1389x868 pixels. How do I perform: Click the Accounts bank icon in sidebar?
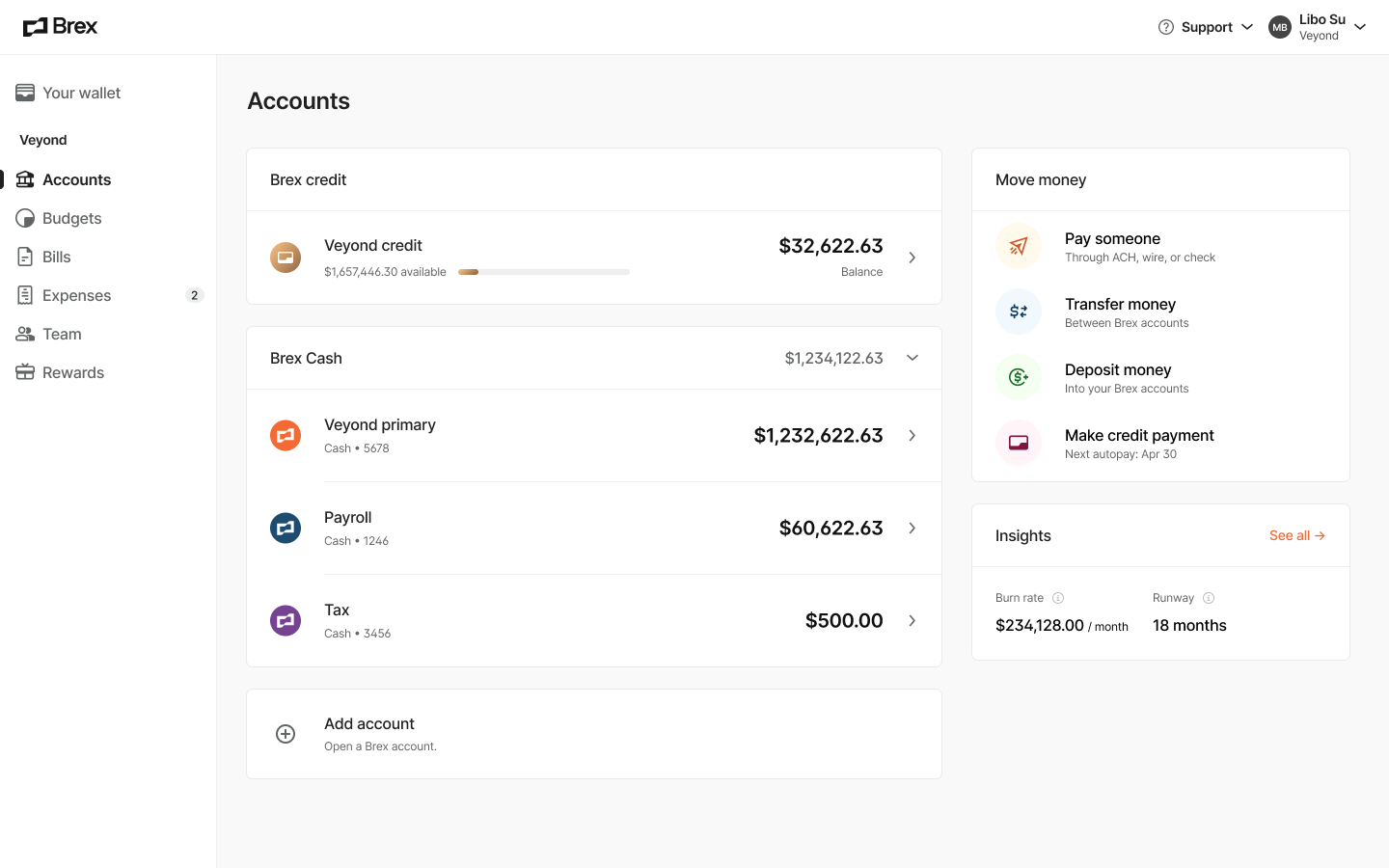(25, 179)
